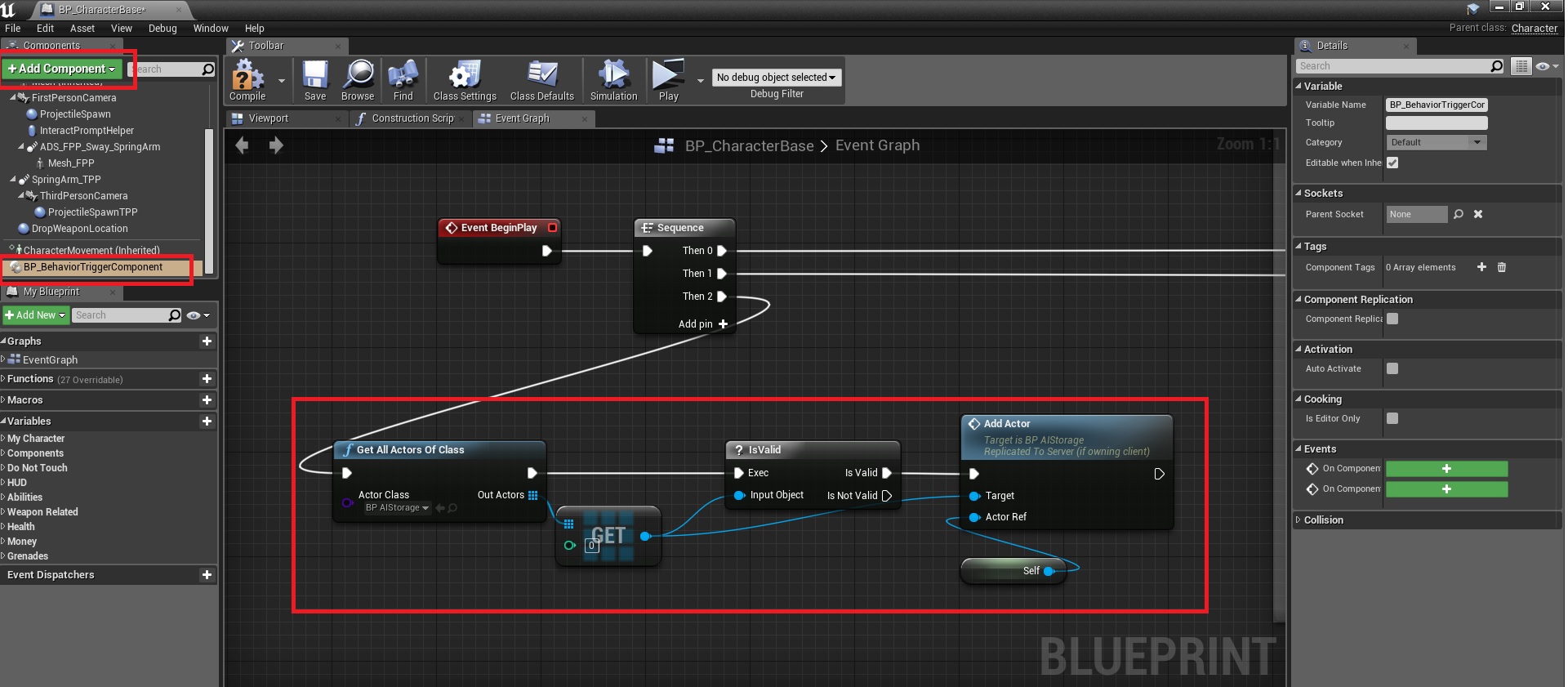Select the DropWeaponLocation component
The height and width of the screenshot is (687, 1568).
pos(79,229)
